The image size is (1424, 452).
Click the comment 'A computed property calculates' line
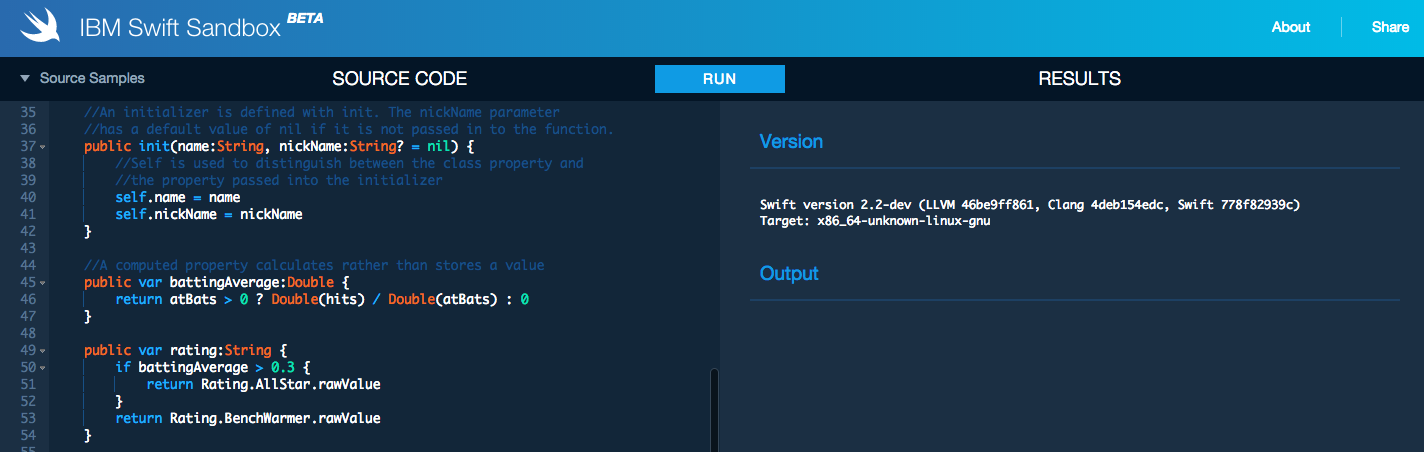pyautogui.click(x=314, y=265)
